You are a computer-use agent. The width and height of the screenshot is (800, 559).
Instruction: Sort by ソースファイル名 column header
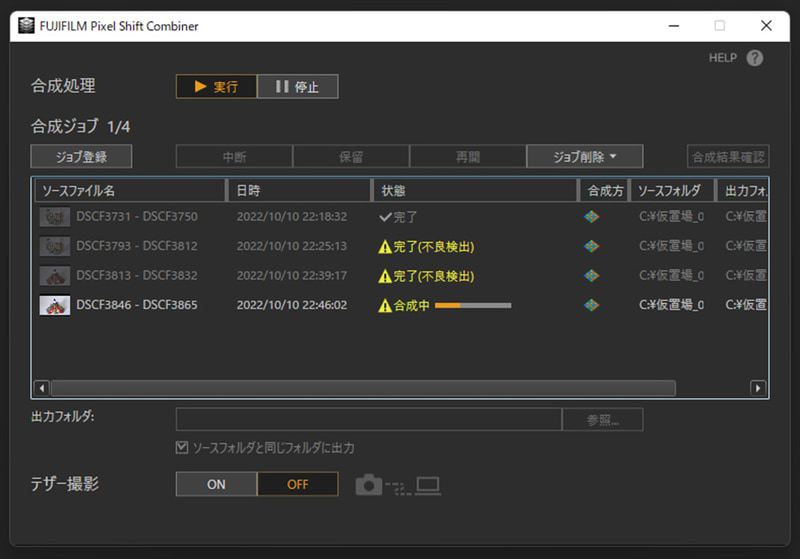(x=130, y=191)
